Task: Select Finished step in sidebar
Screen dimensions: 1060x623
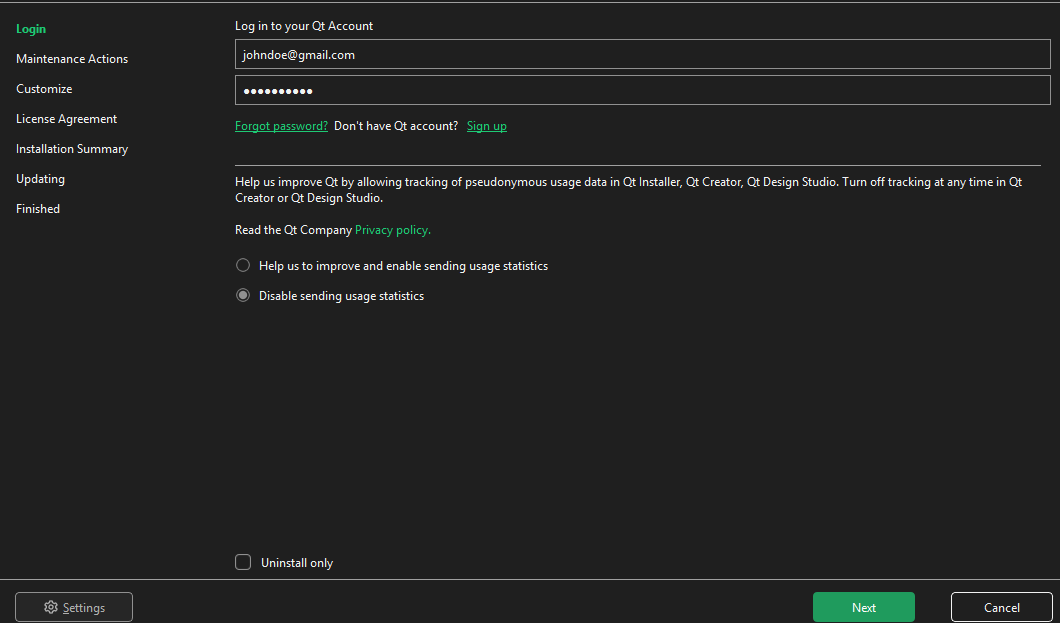Action: (38, 209)
